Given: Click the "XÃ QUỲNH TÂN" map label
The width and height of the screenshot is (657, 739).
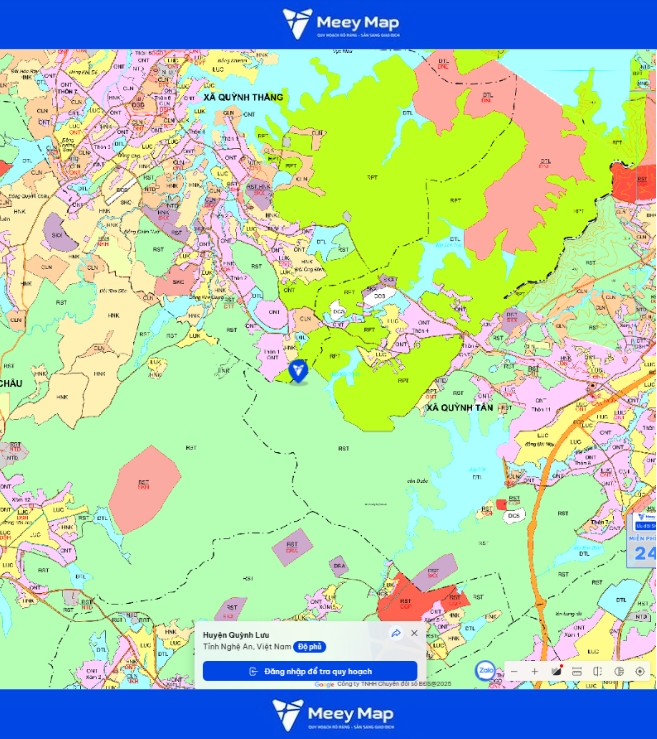Looking at the screenshot, I should coord(460,408).
